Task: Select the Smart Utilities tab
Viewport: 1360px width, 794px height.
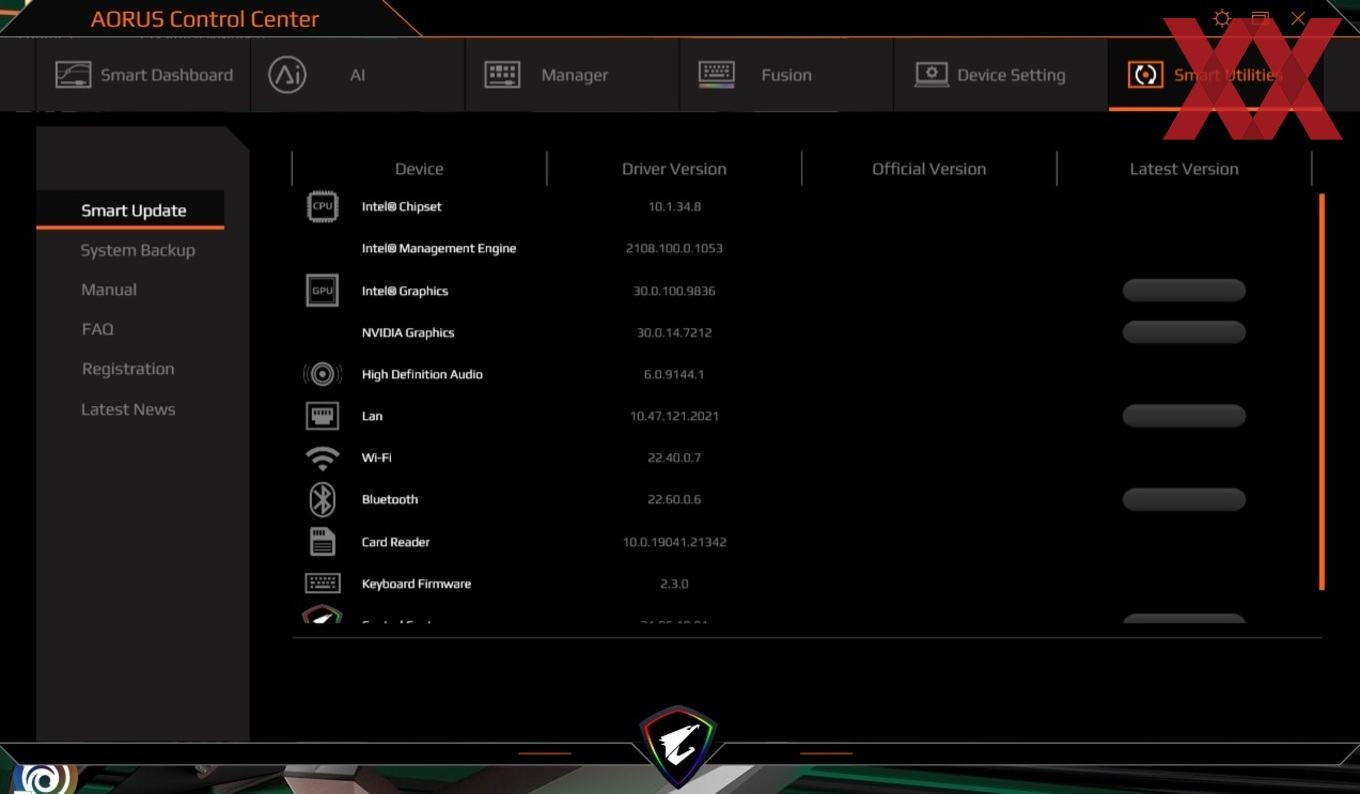Action: pos(1215,75)
